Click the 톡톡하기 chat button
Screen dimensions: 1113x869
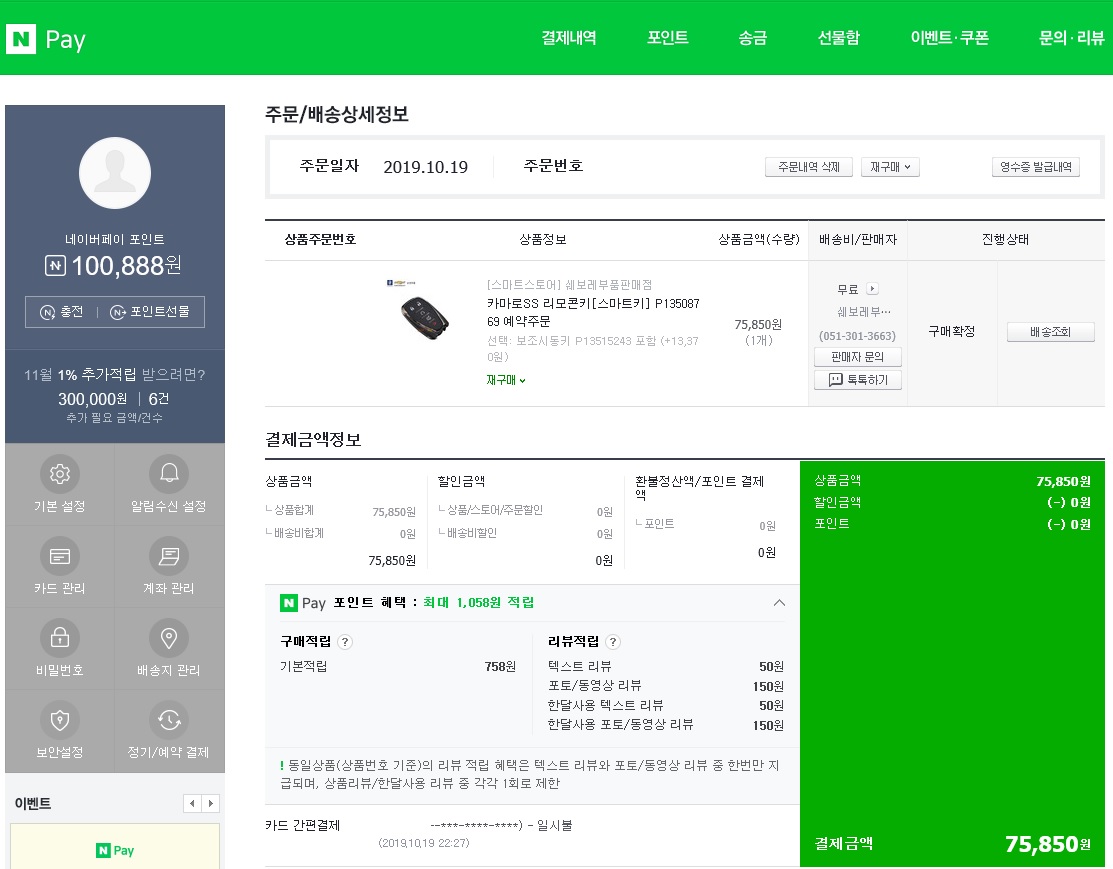[x=857, y=380]
